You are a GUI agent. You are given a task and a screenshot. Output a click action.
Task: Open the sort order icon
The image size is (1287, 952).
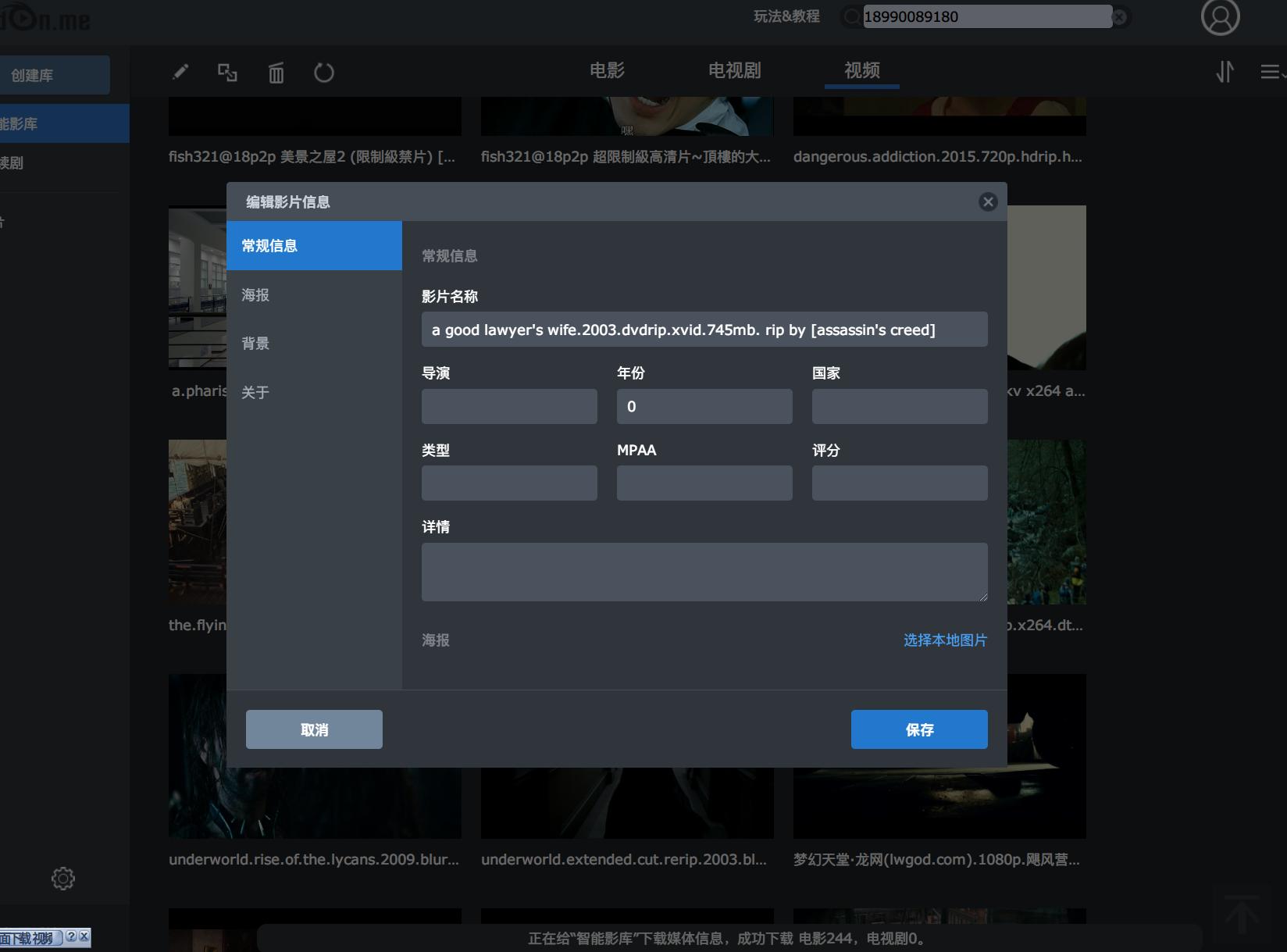pyautogui.click(x=1225, y=72)
